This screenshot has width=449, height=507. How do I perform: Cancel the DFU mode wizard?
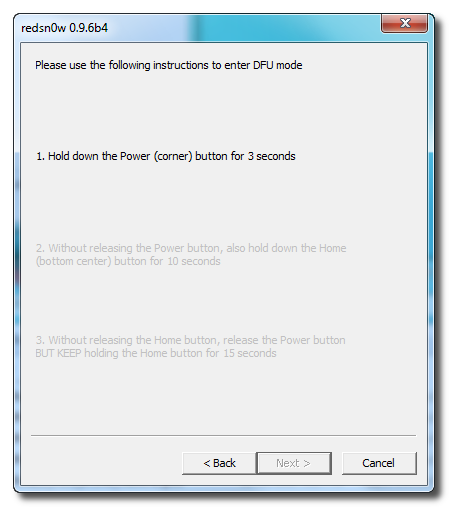[379, 463]
